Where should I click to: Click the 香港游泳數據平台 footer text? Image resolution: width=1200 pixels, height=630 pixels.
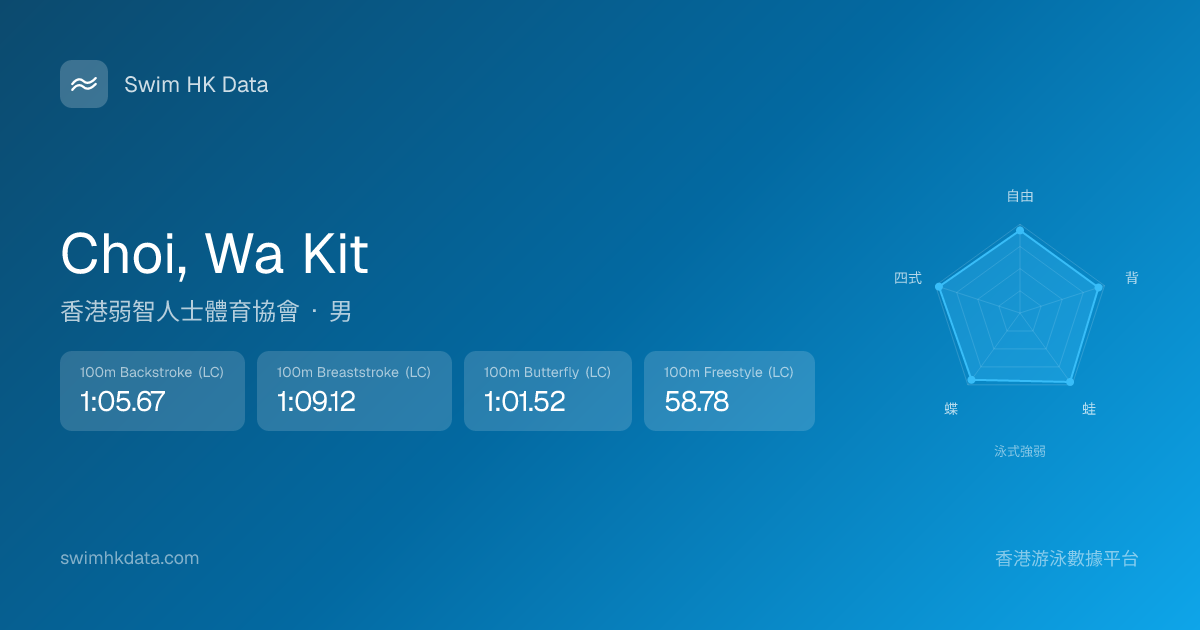pos(1066,558)
